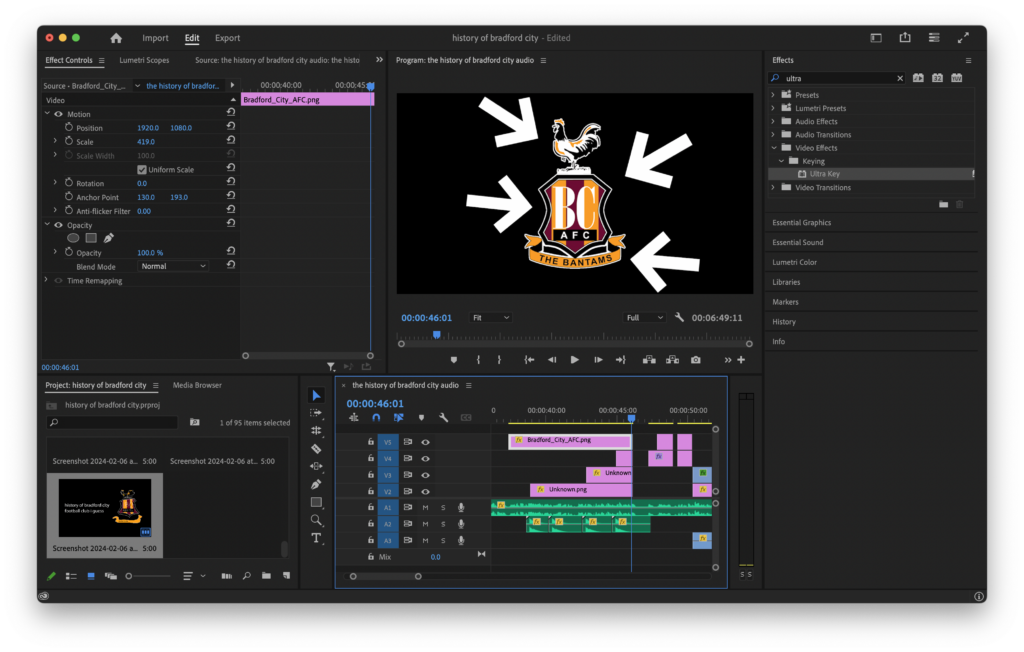
Task: Open the Full playback resolution dropdown
Action: click(x=644, y=318)
